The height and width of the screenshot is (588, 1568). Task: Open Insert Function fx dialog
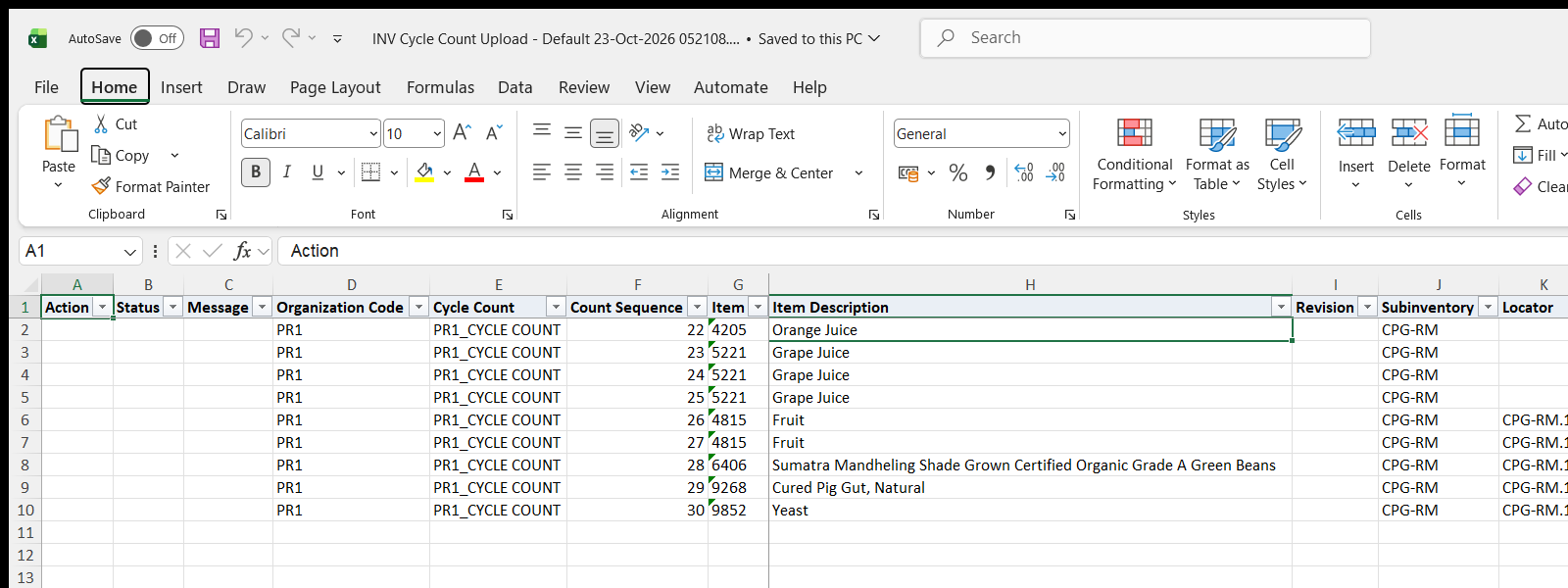tap(242, 251)
